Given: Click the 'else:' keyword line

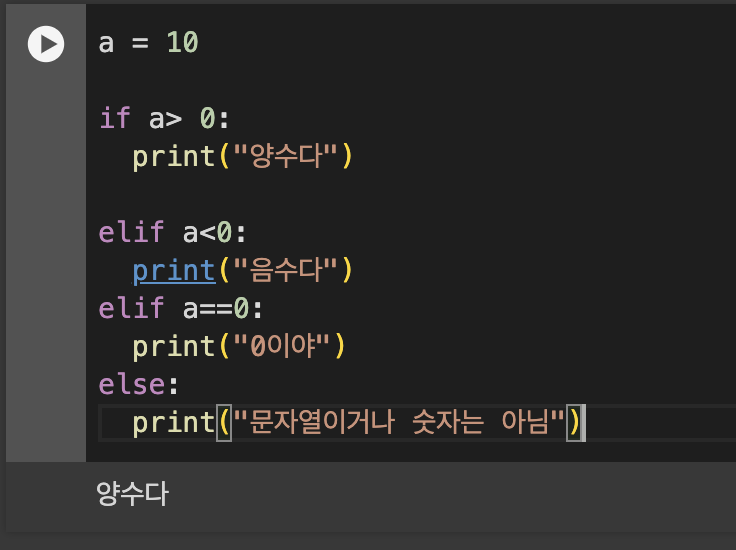Looking at the screenshot, I should 138,385.
